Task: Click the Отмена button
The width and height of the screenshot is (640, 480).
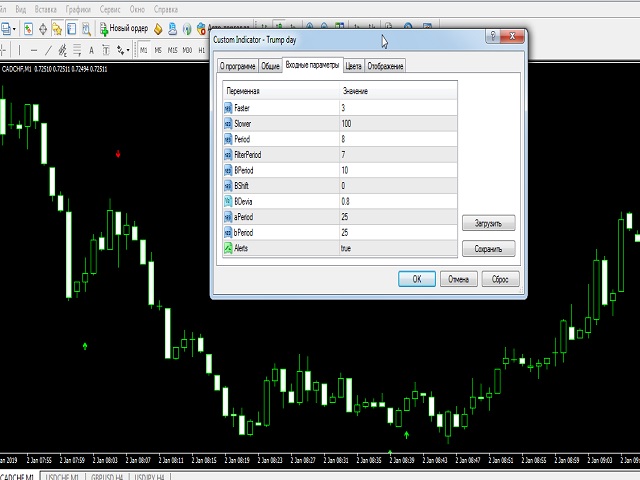Action: (458, 279)
